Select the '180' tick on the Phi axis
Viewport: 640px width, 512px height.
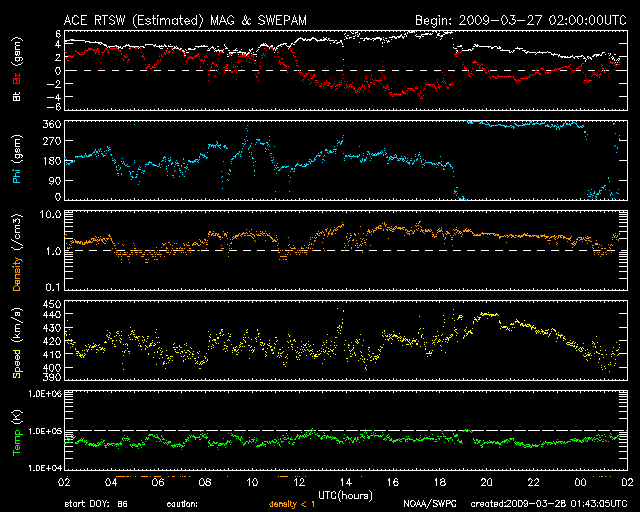click(x=52, y=161)
